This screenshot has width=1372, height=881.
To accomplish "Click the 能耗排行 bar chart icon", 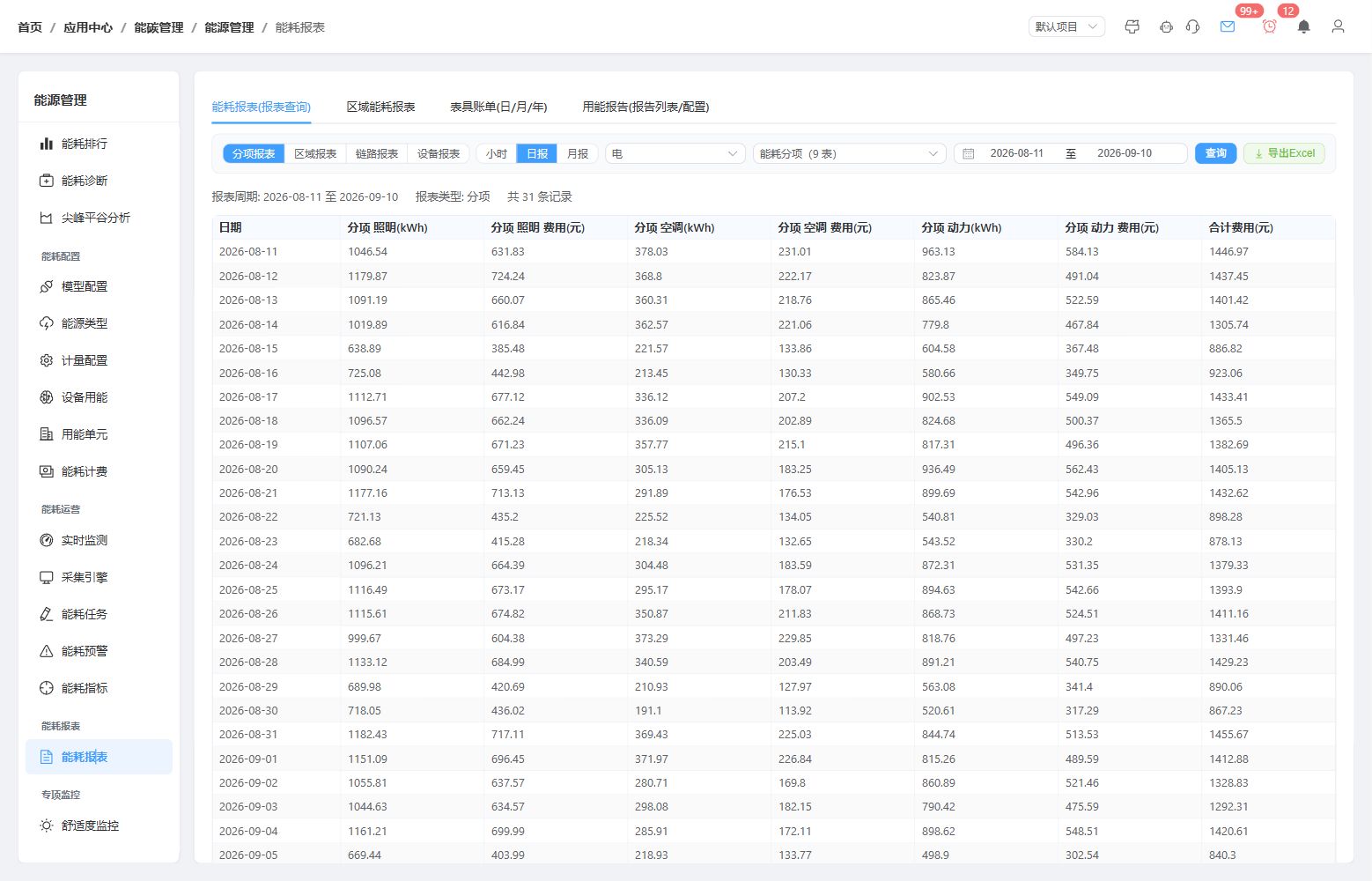I will point(47,144).
